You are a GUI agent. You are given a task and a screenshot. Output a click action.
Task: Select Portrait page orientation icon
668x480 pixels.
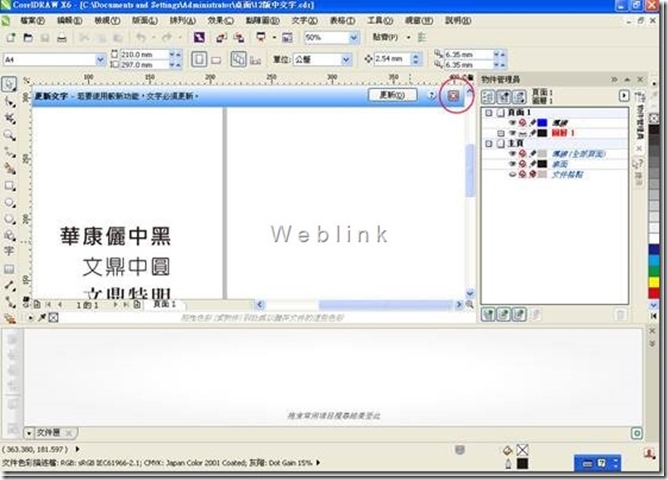[199, 59]
